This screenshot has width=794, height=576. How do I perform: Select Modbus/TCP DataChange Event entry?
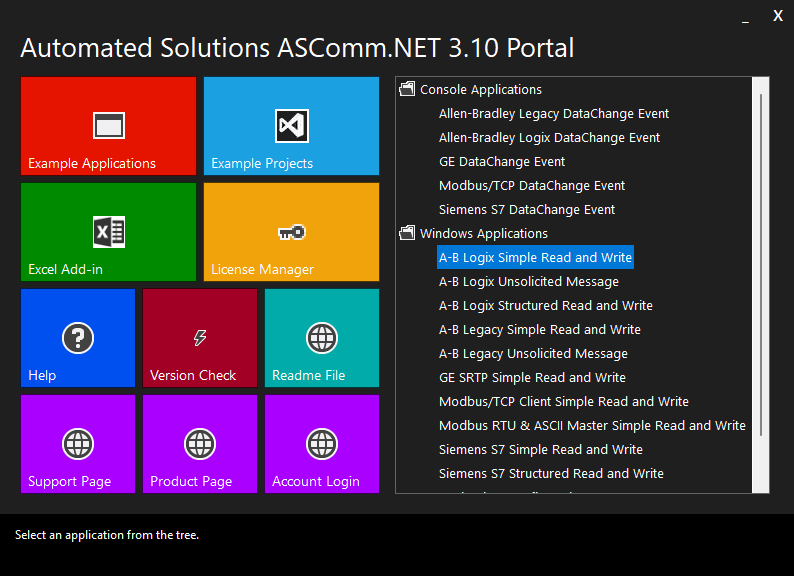pyautogui.click(x=532, y=185)
